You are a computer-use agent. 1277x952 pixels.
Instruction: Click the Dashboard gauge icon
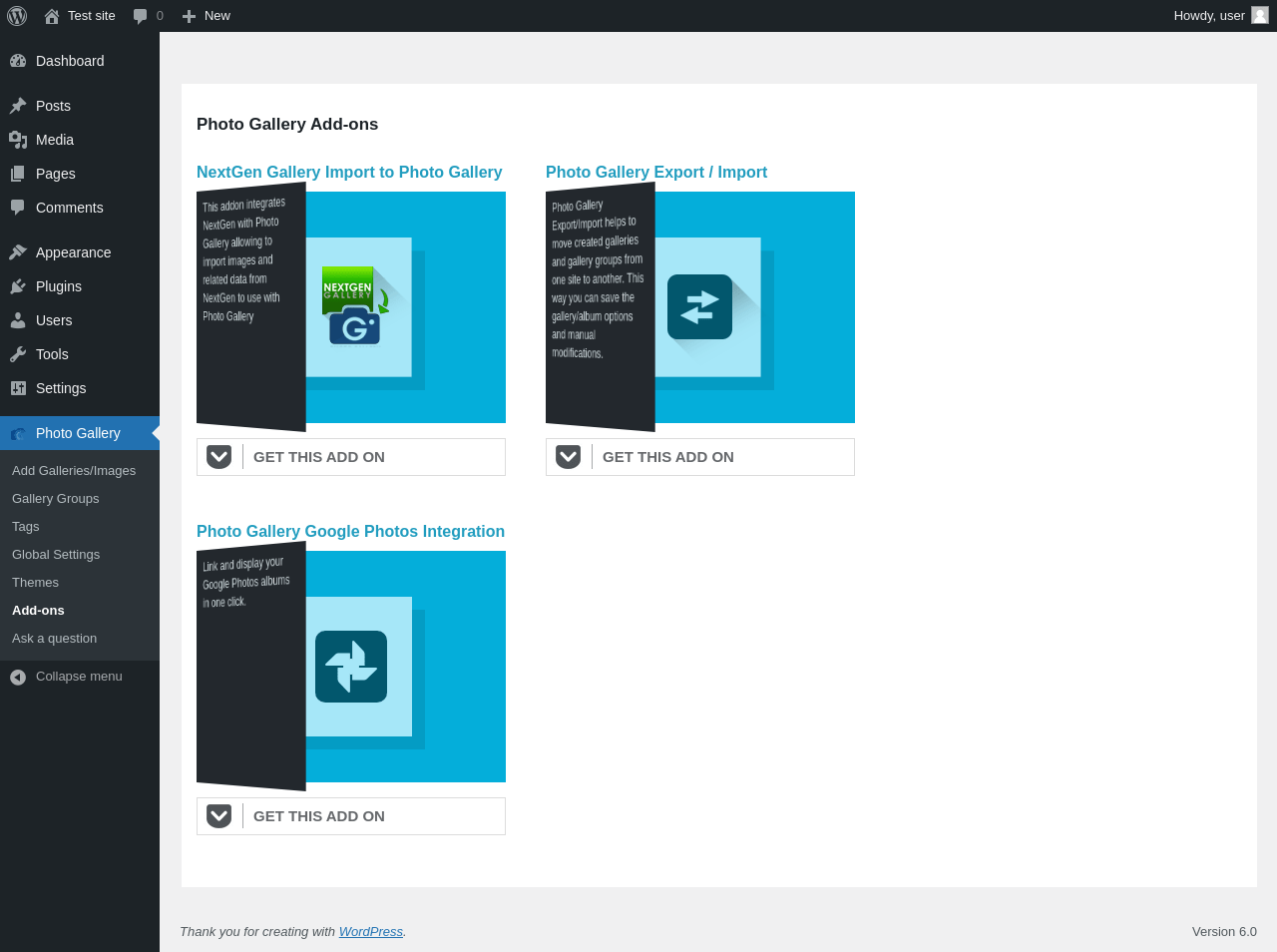click(x=18, y=61)
